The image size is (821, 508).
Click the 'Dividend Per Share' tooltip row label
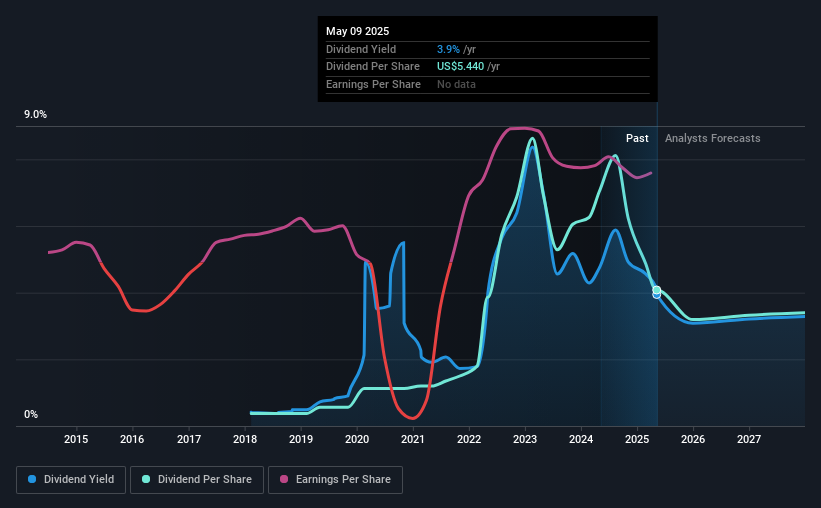tap(373, 67)
